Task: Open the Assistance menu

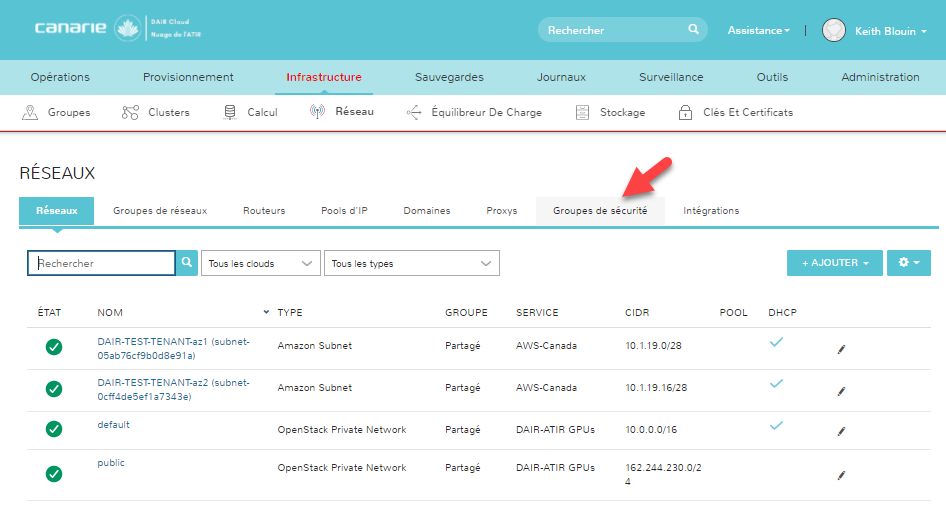Action: coord(758,31)
